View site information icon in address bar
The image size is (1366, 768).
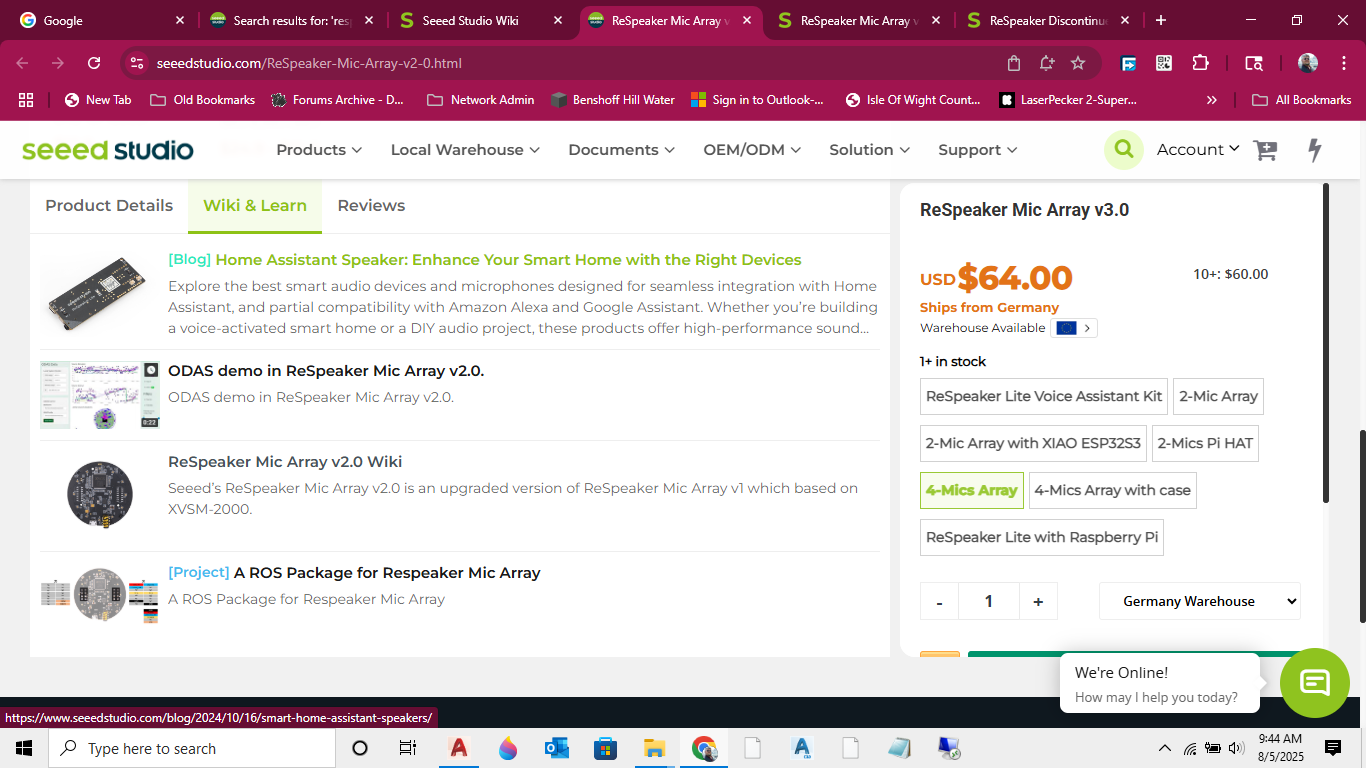pyautogui.click(x=137, y=63)
